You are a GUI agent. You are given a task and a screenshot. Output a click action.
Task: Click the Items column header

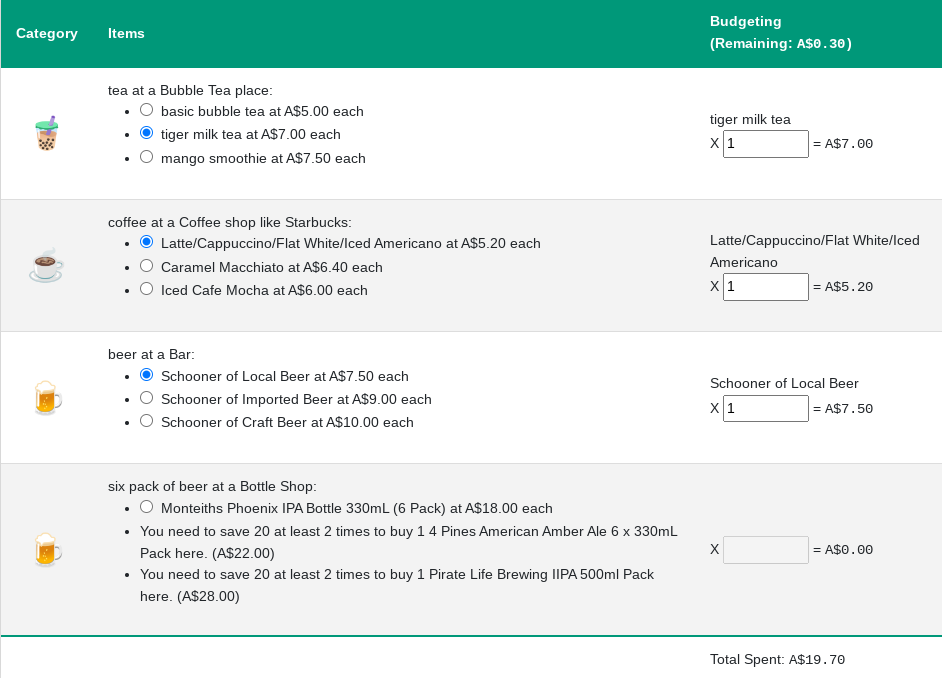click(126, 33)
